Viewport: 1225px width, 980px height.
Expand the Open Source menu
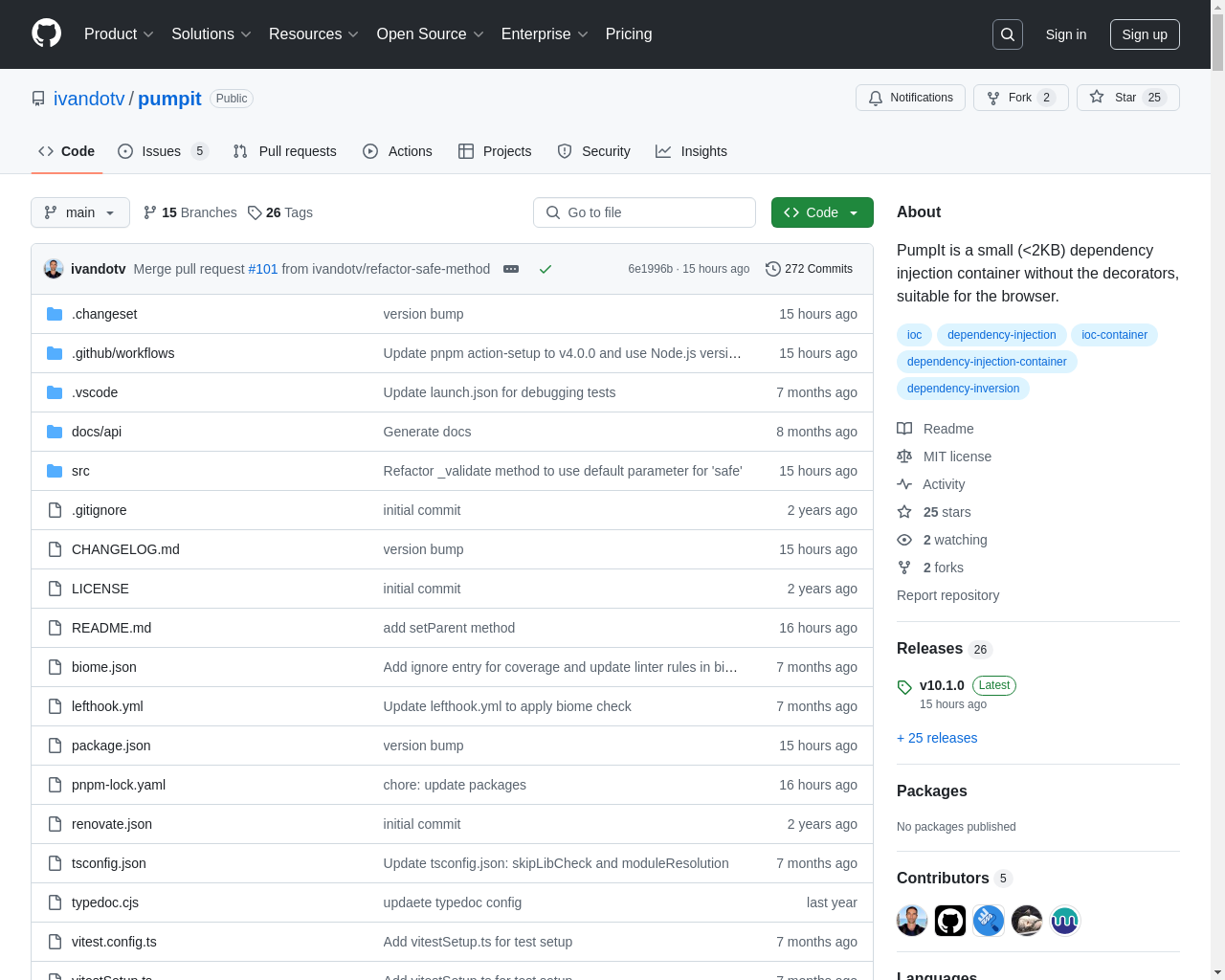click(431, 34)
